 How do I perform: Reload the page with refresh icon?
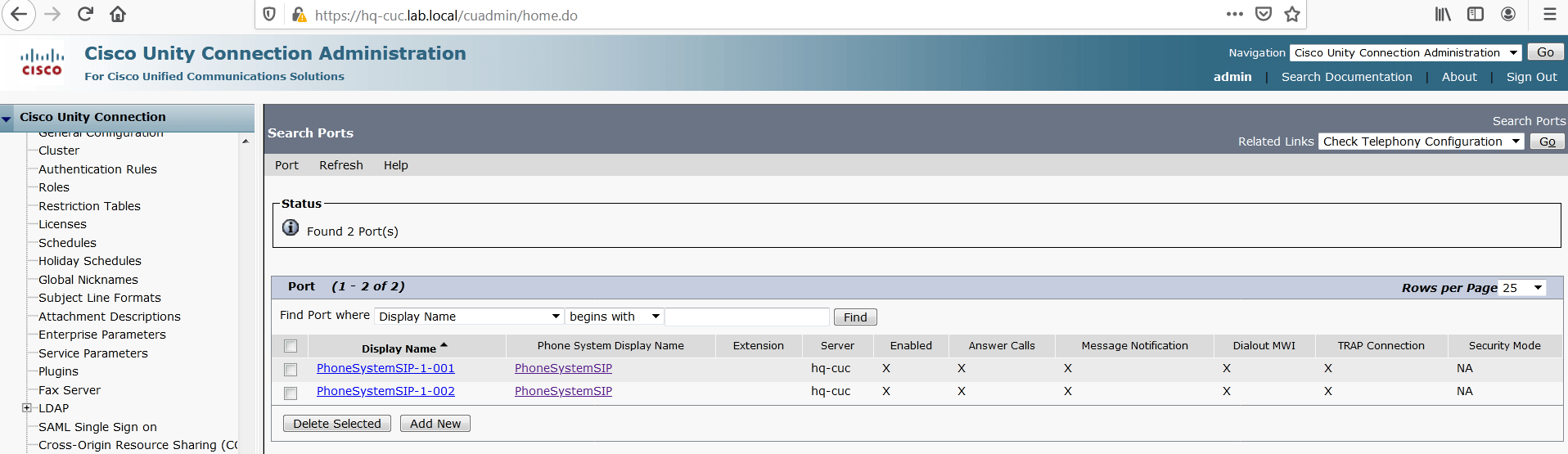point(85,15)
